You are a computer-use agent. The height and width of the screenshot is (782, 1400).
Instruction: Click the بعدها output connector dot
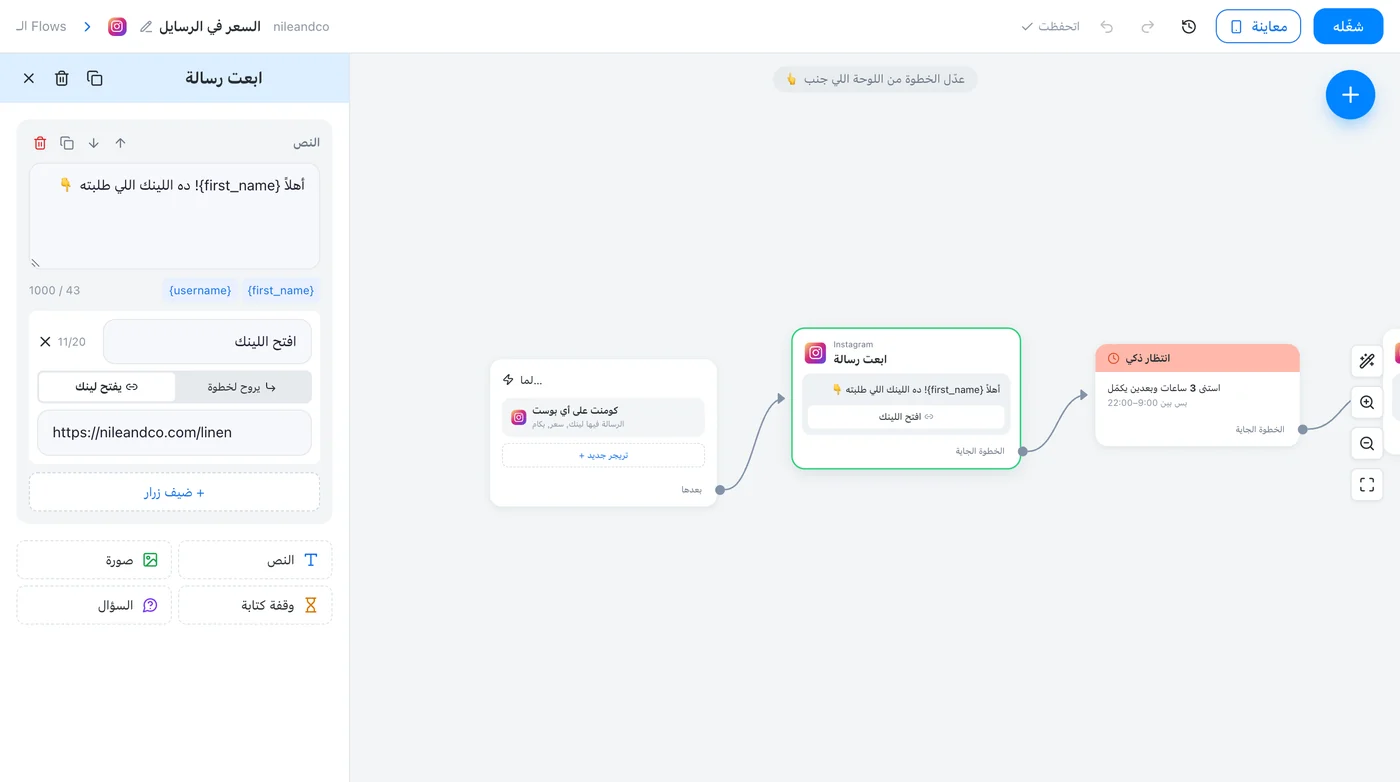point(720,490)
